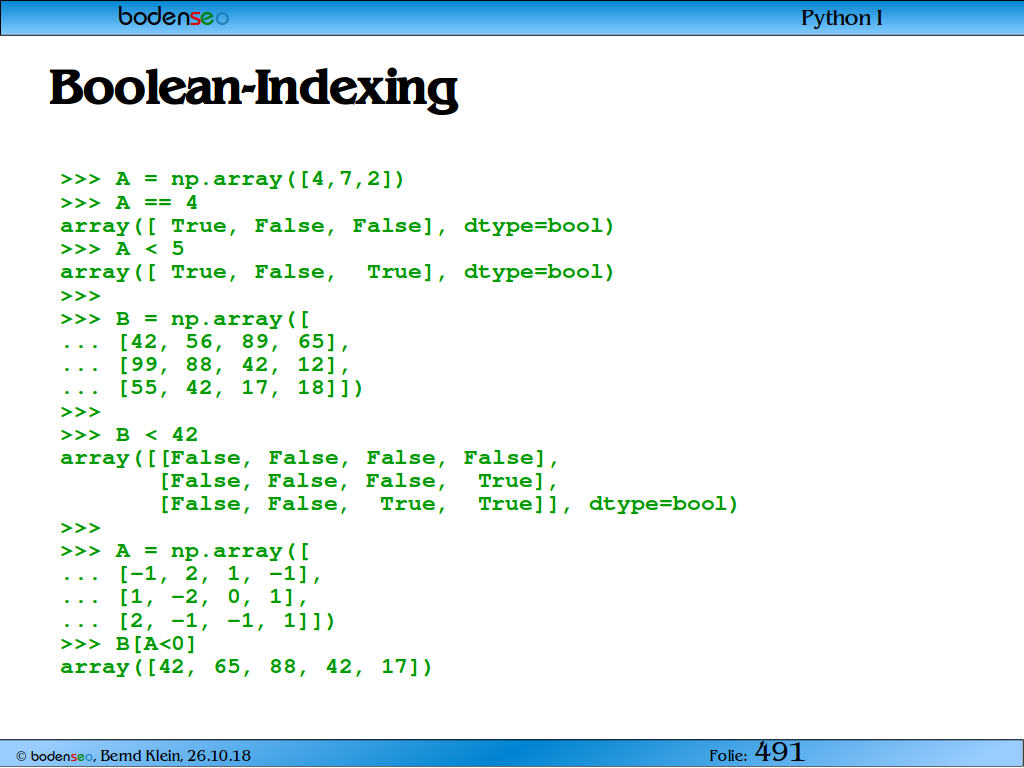Click the Python I header label

click(842, 18)
